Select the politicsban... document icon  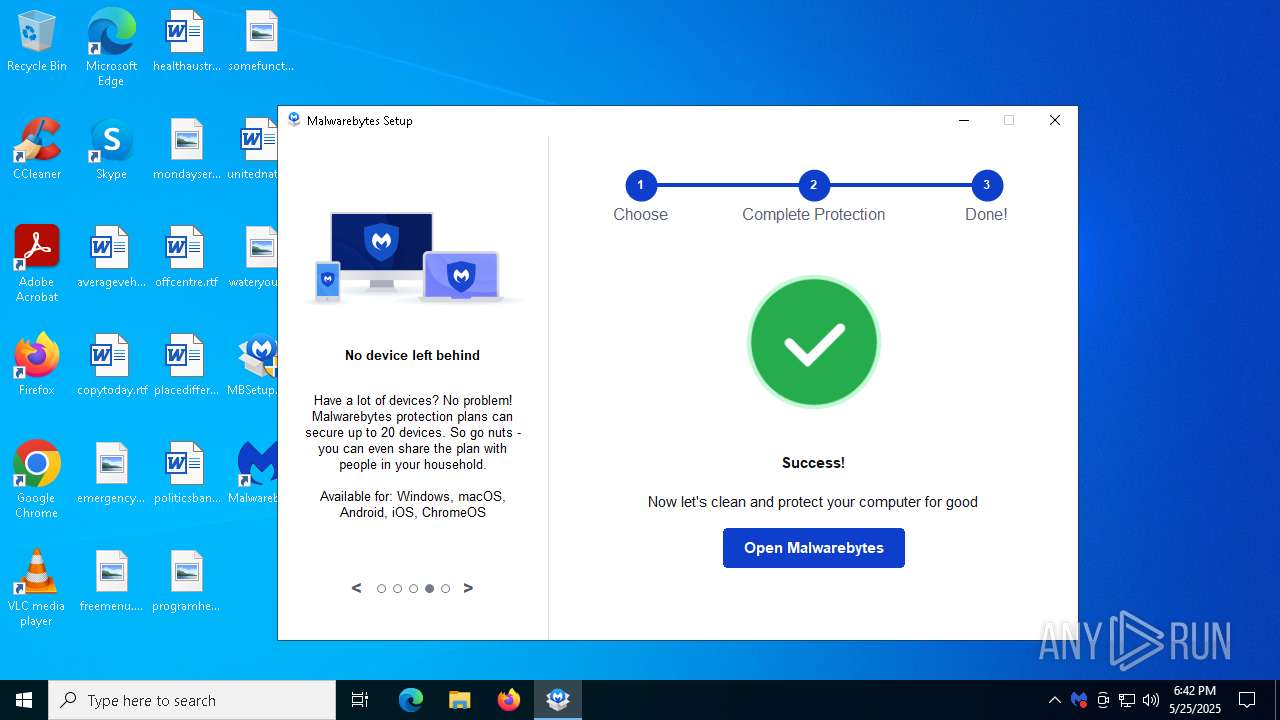186,474
